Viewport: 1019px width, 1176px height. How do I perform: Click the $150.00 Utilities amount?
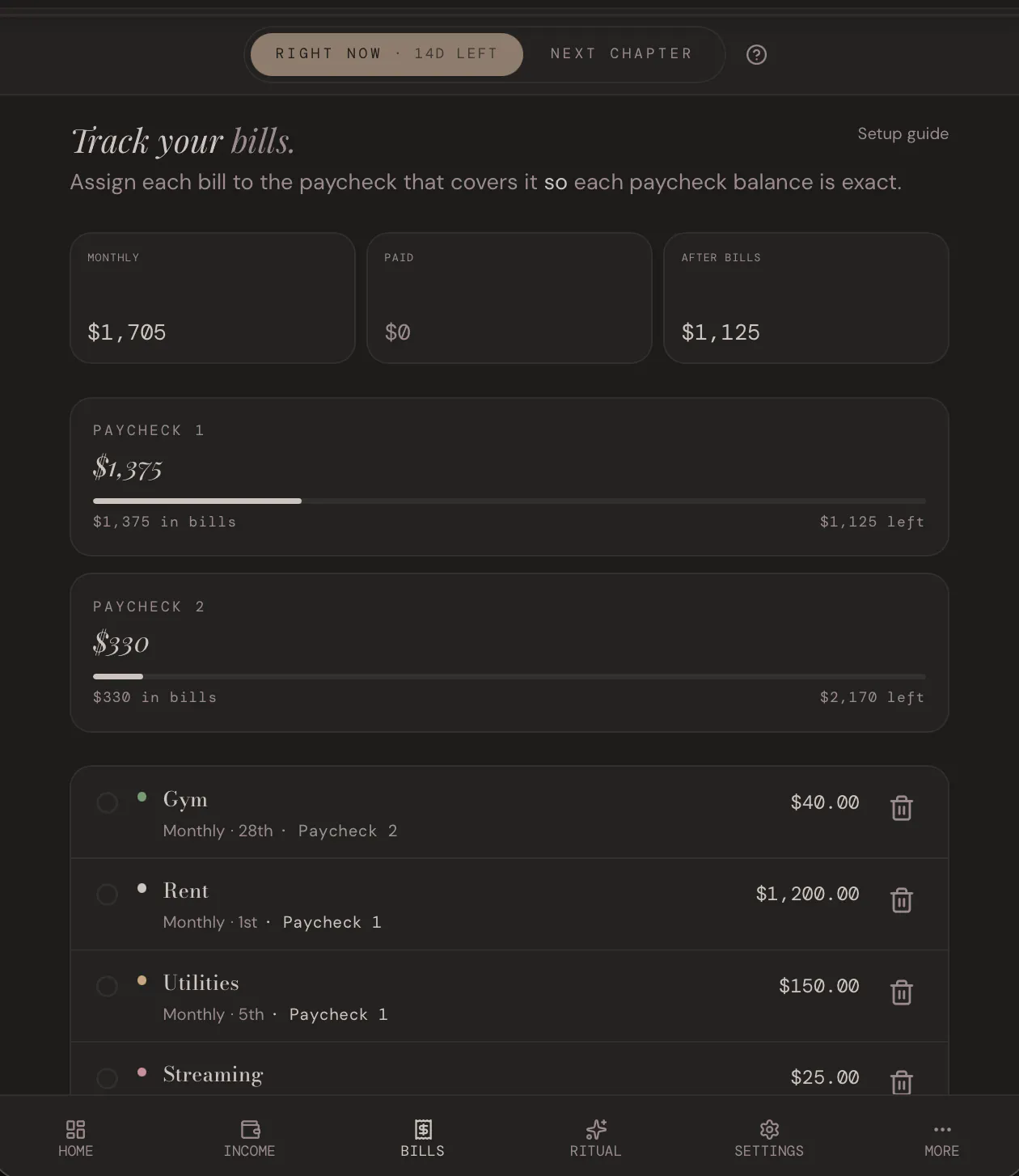pos(818,986)
